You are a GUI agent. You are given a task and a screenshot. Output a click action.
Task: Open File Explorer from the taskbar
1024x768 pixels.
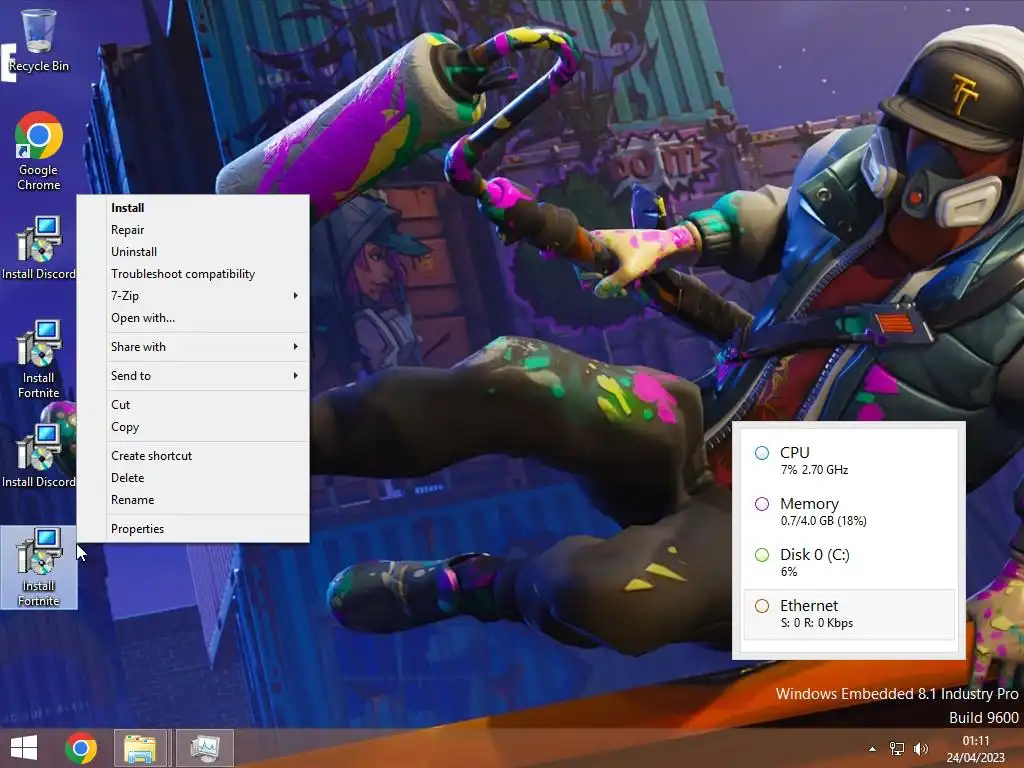(x=140, y=748)
